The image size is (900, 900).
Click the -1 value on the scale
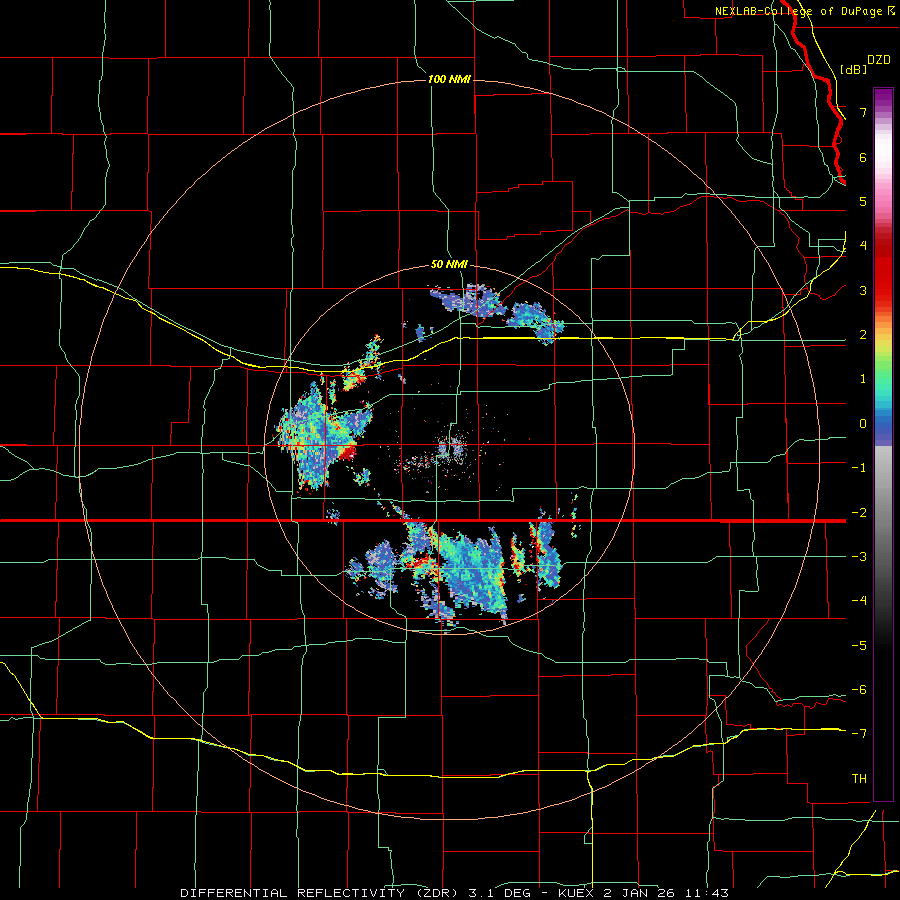(859, 468)
